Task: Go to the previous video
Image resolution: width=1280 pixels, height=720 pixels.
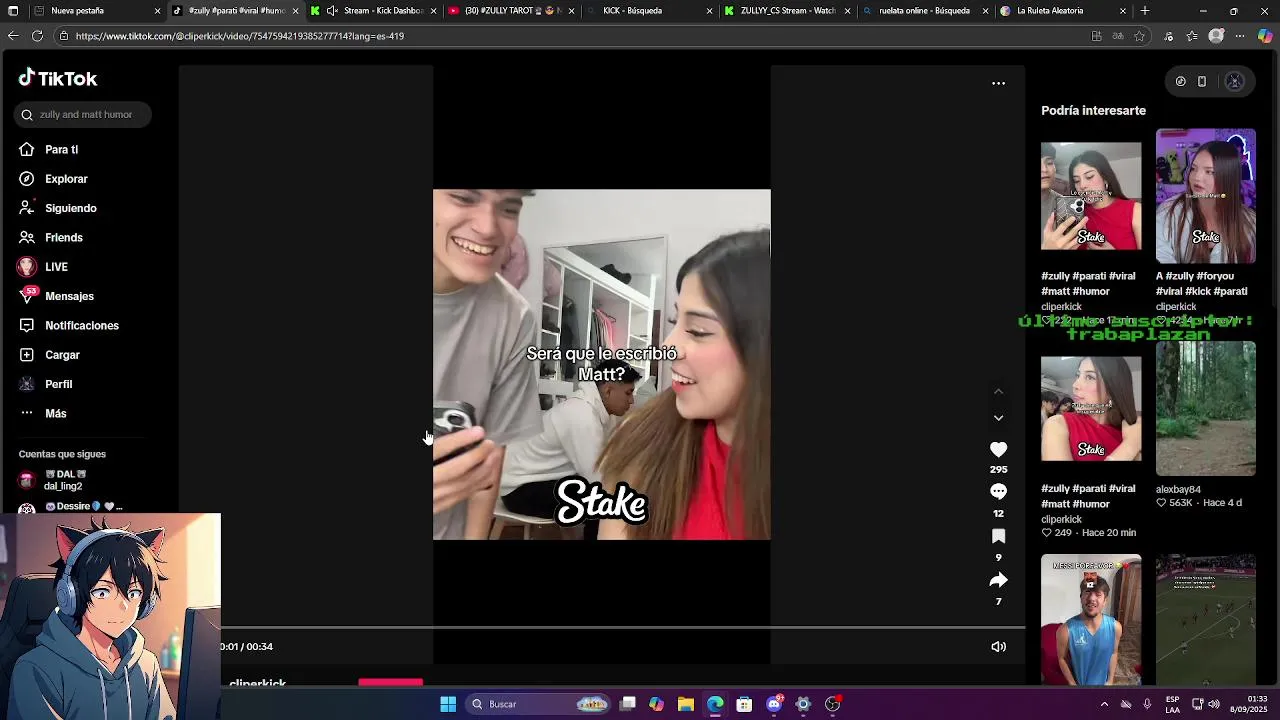Action: click(x=998, y=392)
